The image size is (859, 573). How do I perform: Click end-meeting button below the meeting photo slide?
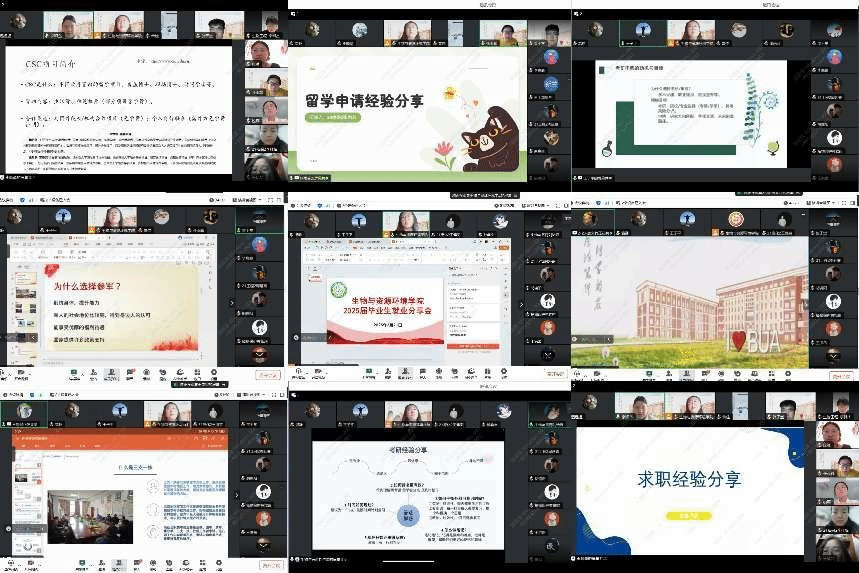(x=270, y=565)
